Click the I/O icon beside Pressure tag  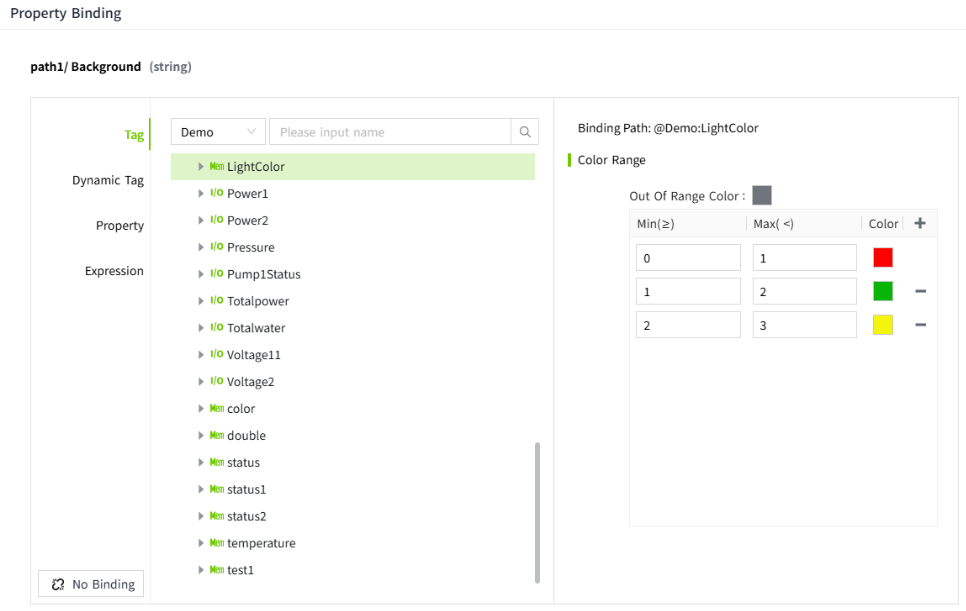(x=216, y=247)
